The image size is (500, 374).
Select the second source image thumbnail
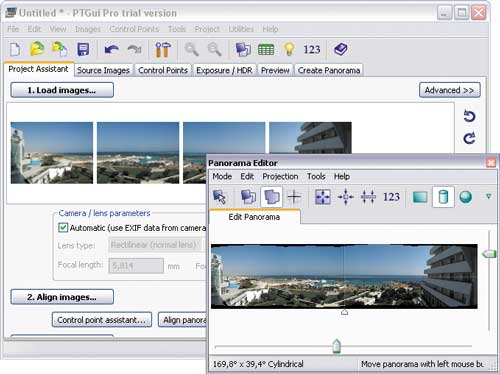click(138, 153)
